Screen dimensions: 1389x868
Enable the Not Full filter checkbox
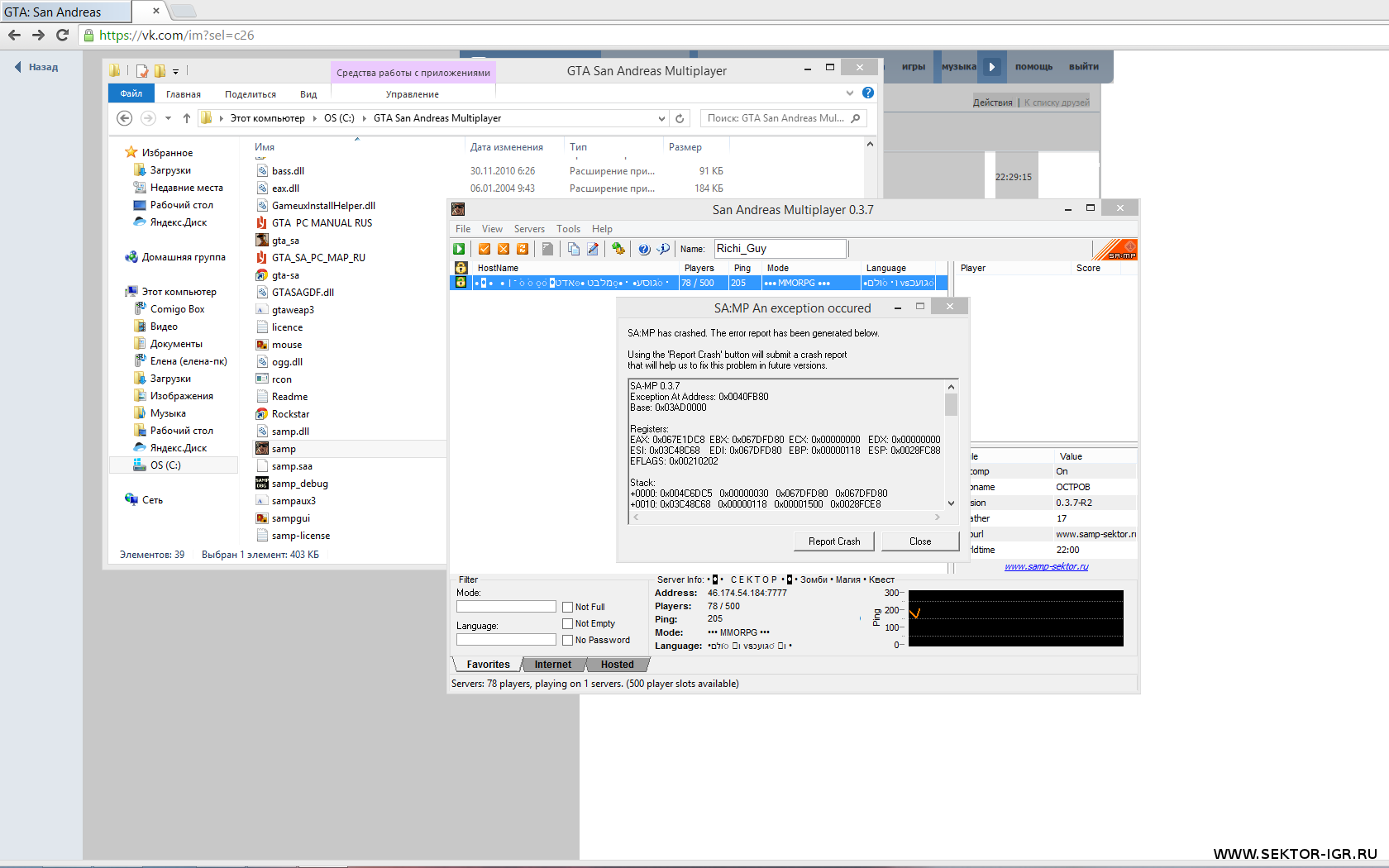pos(568,608)
